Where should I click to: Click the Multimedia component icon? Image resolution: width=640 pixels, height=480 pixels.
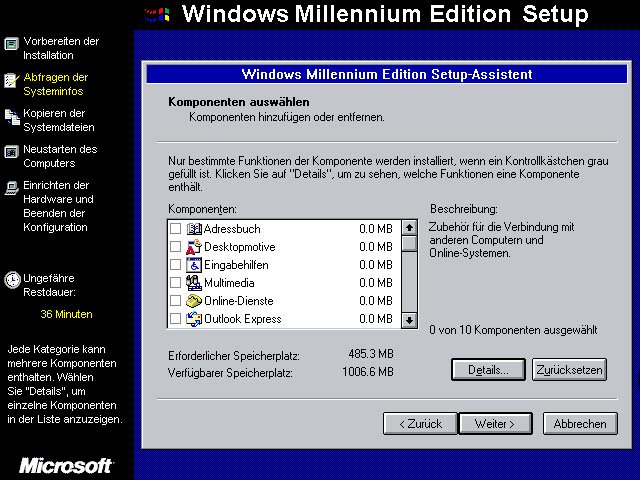click(194, 283)
